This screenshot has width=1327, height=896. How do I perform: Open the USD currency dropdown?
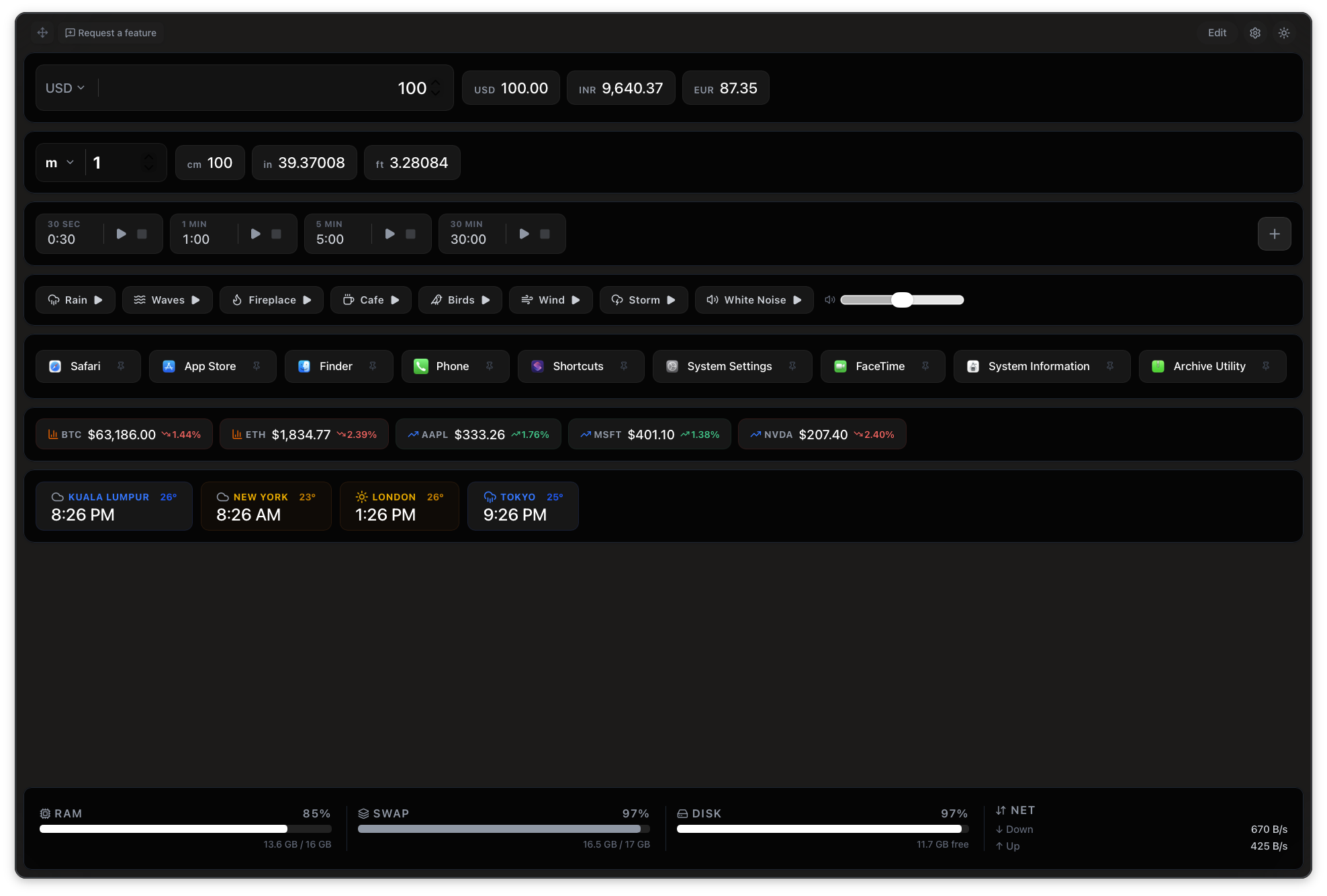click(65, 88)
